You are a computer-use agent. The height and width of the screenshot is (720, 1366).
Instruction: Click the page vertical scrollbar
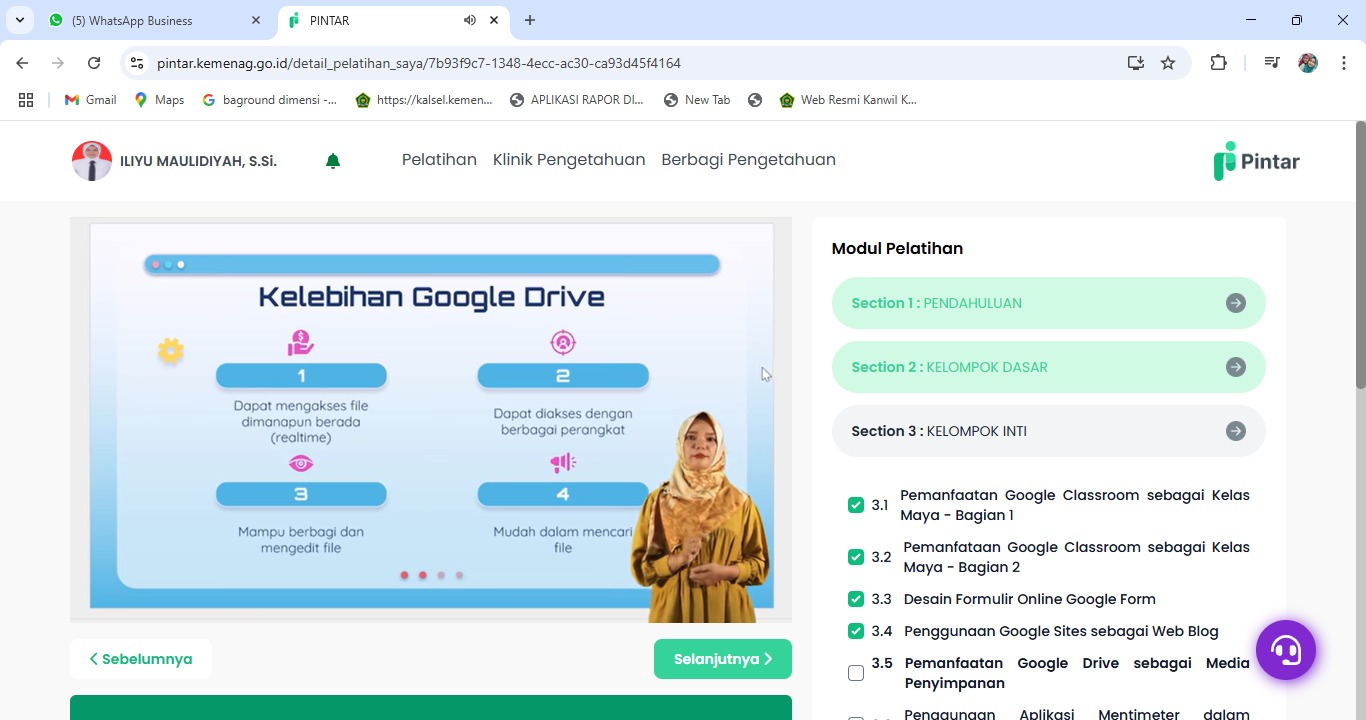point(1360,255)
